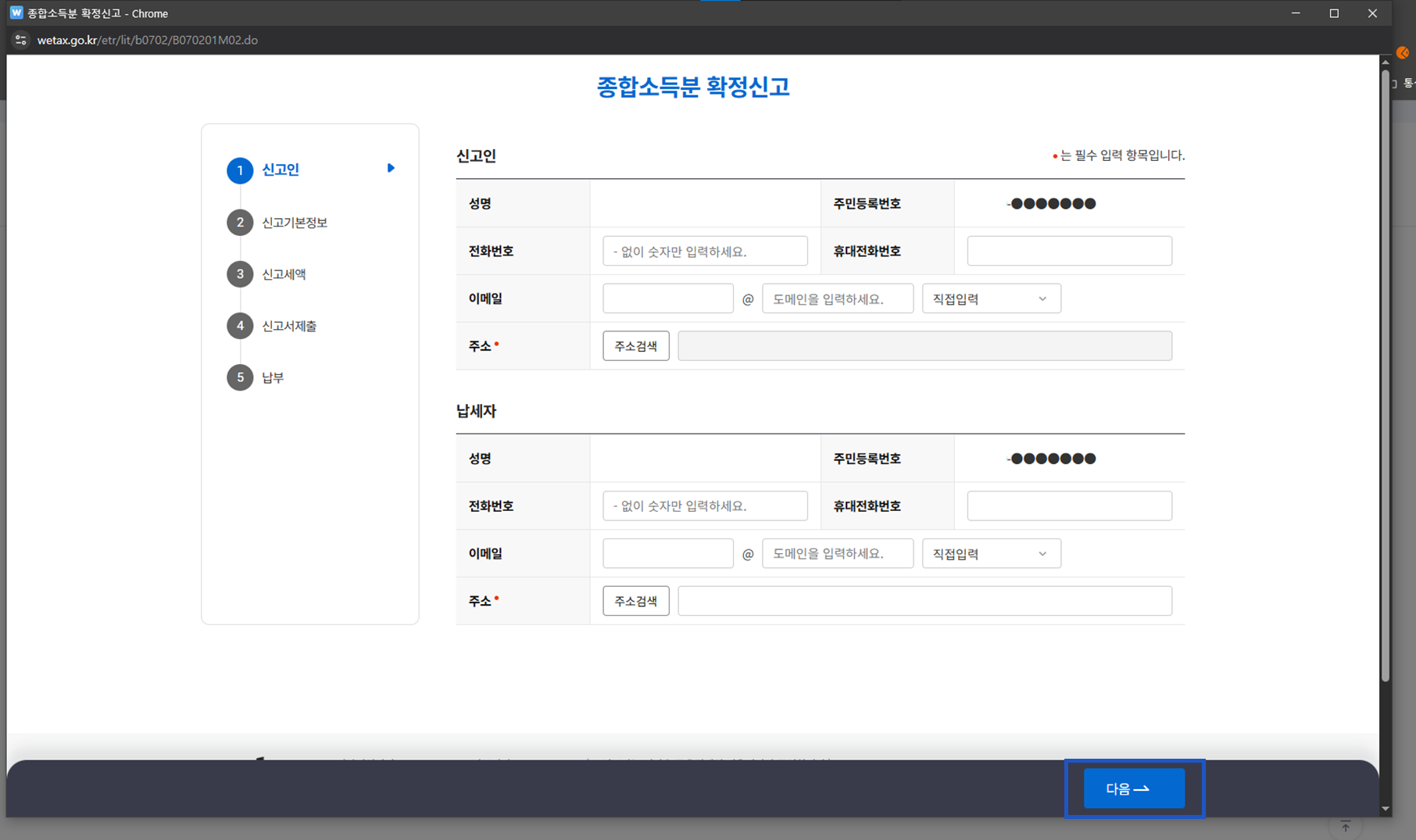
Task: Focus 신고인 email ID input field
Action: [667, 298]
